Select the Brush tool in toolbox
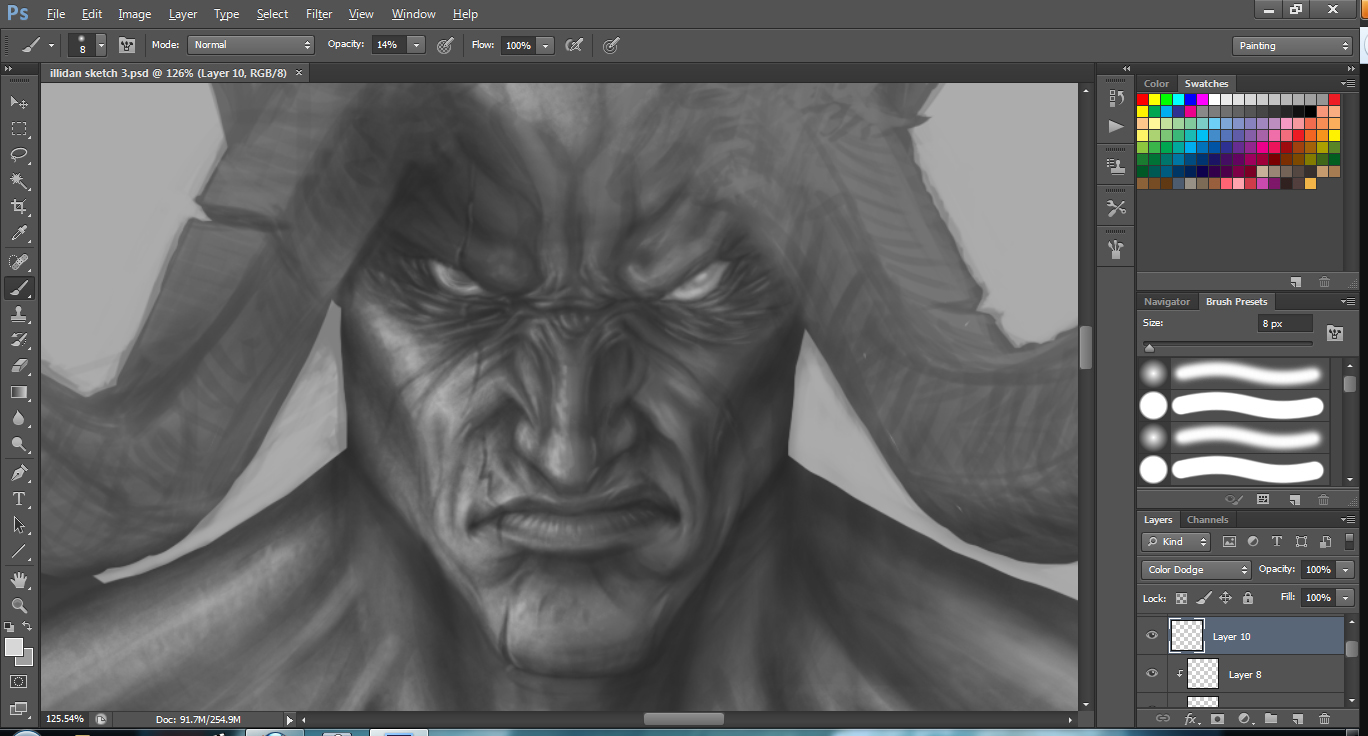Viewport: 1368px width, 736px height. click(19, 288)
